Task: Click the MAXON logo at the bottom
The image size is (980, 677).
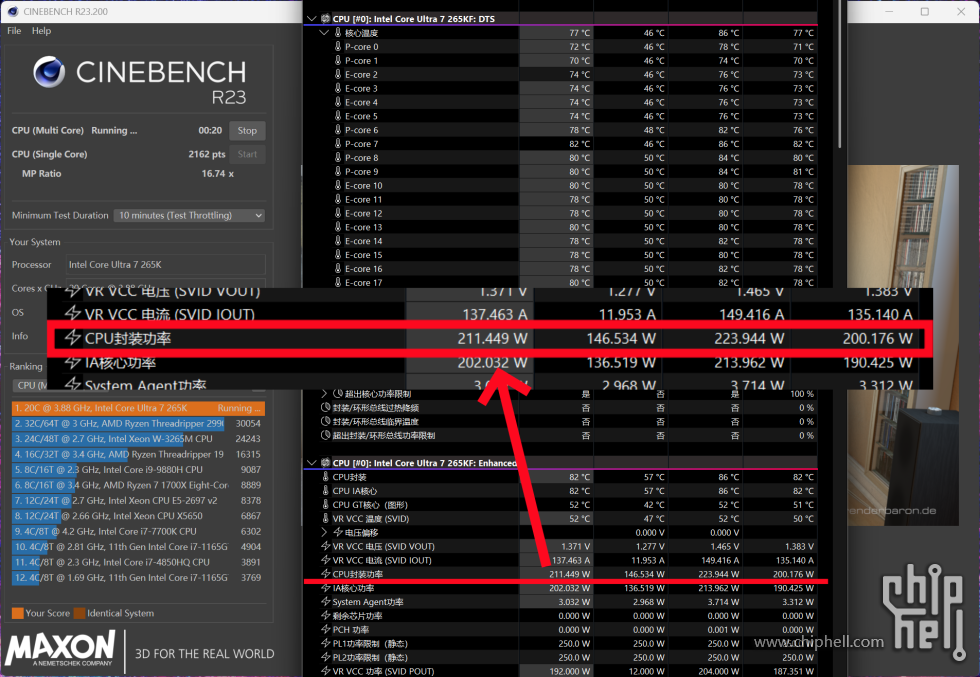Action: click(x=60, y=648)
